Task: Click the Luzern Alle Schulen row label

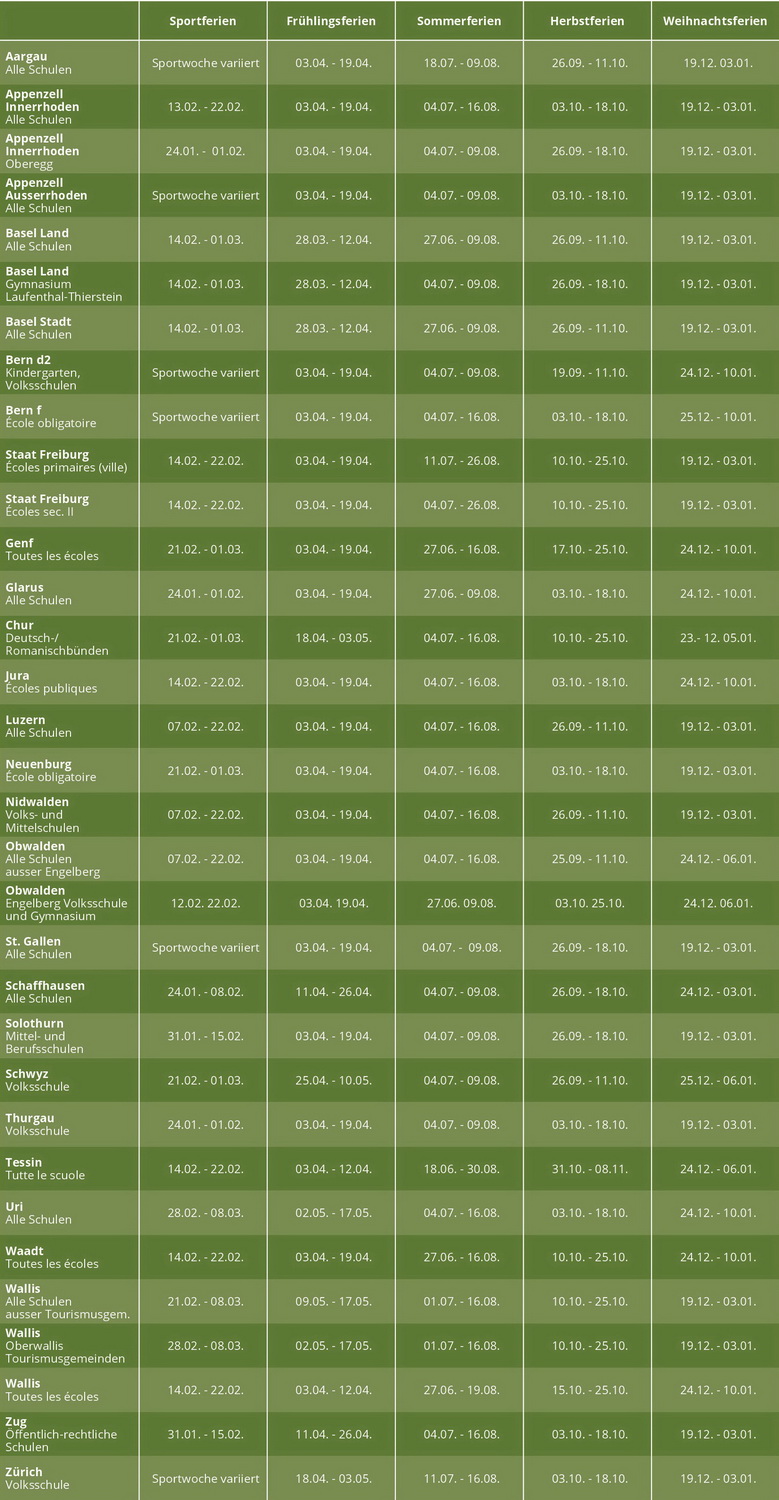Action: pos(38,726)
